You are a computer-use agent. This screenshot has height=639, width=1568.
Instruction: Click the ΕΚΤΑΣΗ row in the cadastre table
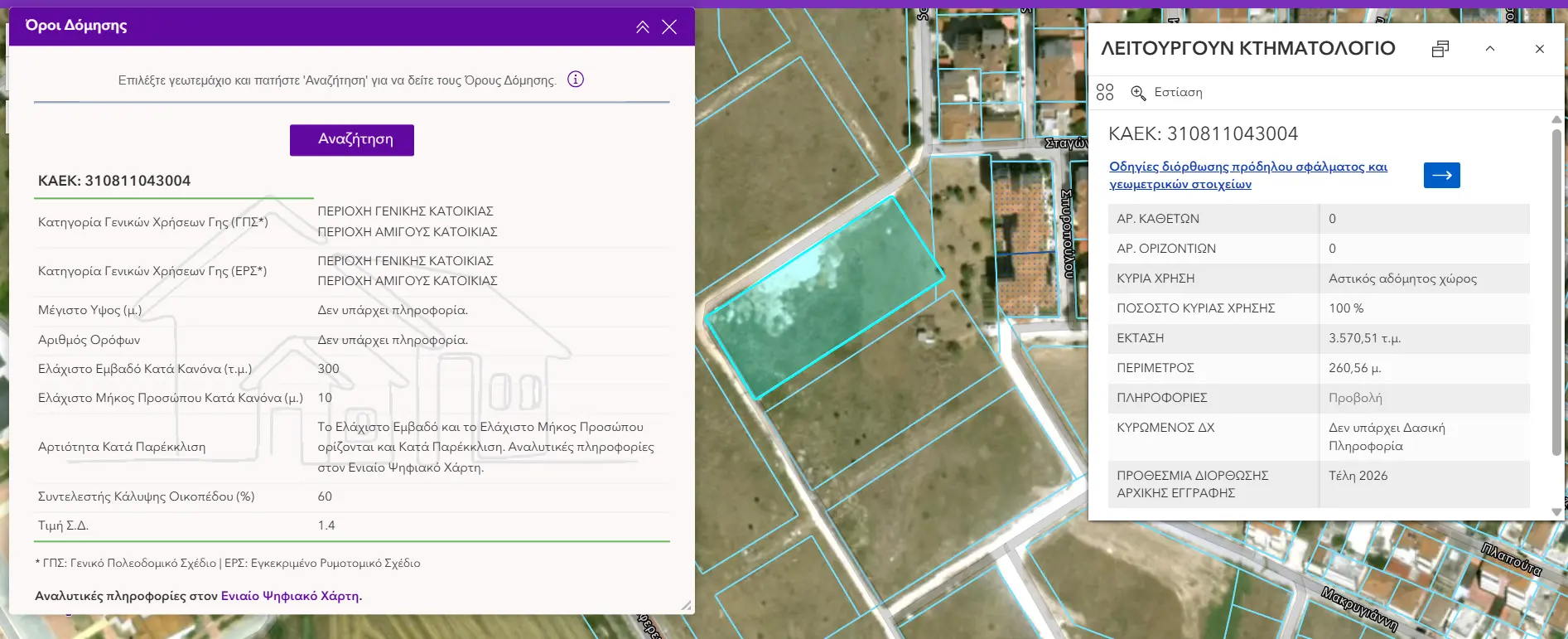tap(1318, 338)
